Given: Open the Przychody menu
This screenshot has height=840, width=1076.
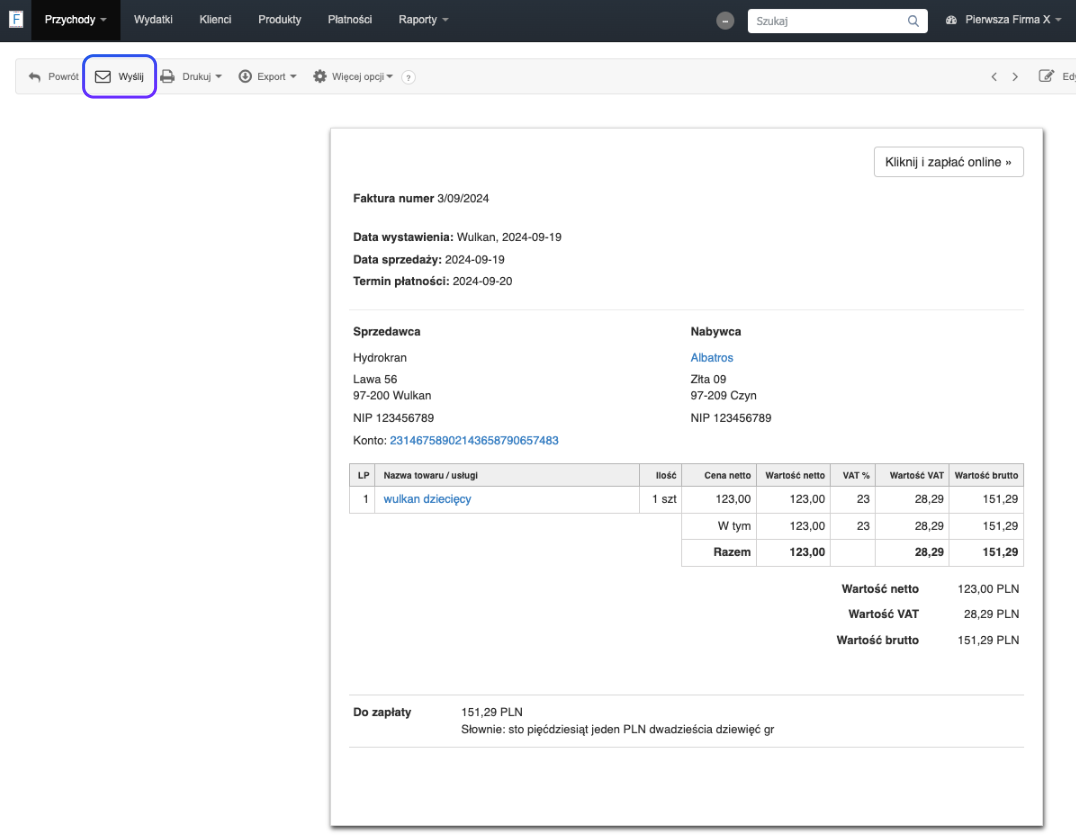Looking at the screenshot, I should 75,20.
